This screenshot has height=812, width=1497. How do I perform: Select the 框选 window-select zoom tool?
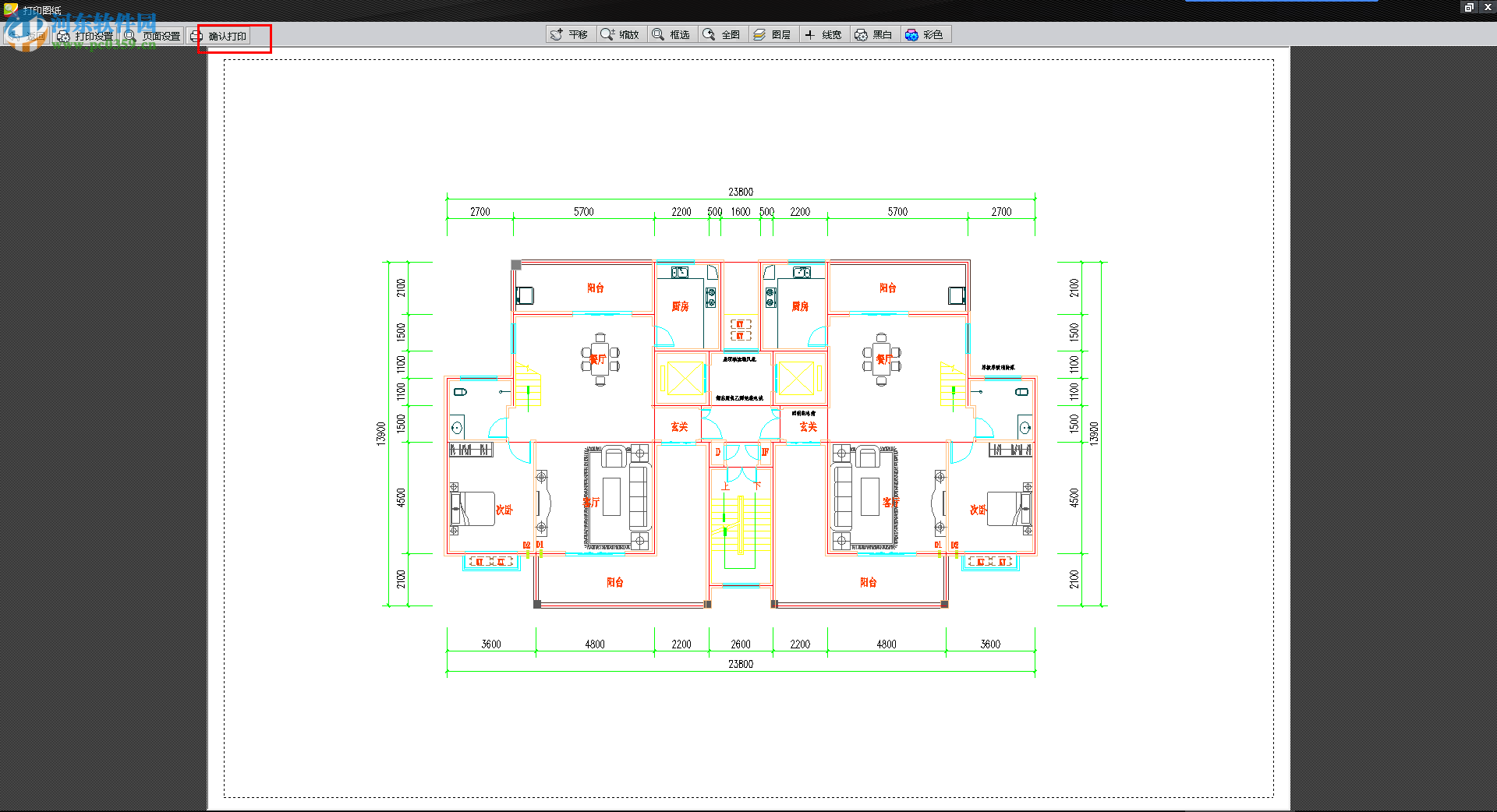[671, 34]
